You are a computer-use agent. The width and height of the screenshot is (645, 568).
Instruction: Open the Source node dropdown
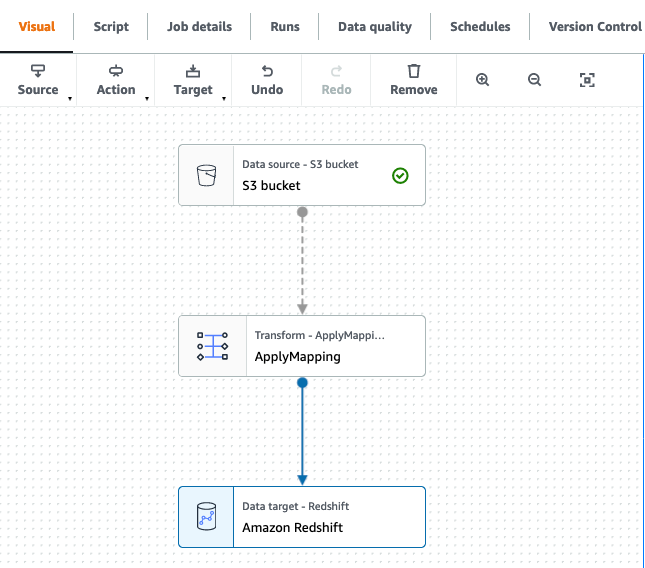click(38, 81)
